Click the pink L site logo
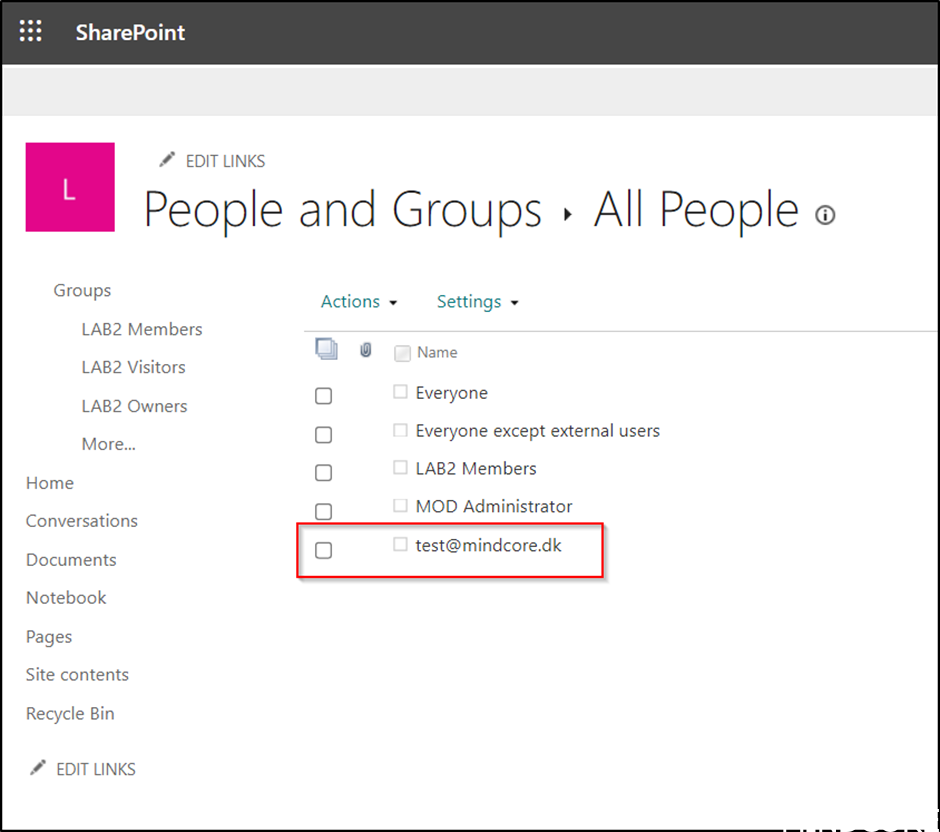Viewport: 940px width, 832px height. pos(70,187)
